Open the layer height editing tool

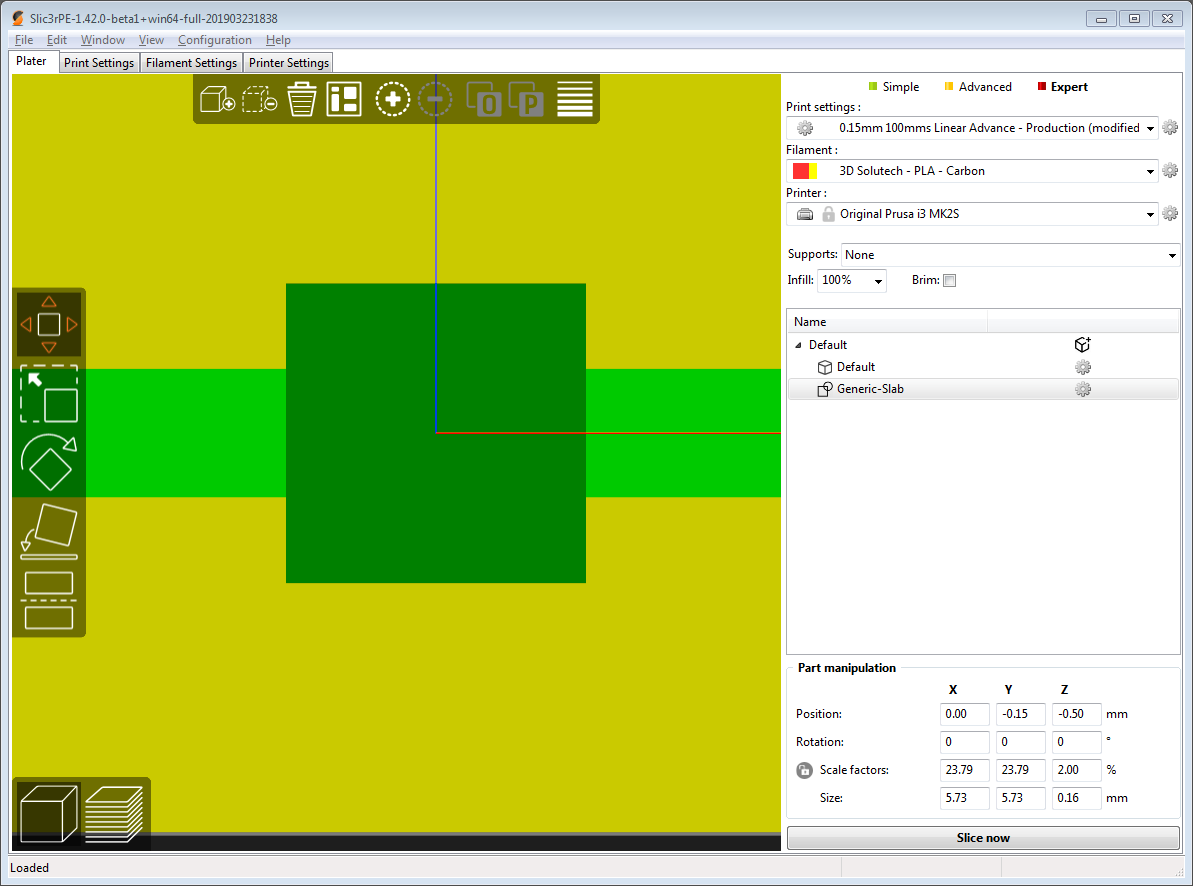coord(575,98)
